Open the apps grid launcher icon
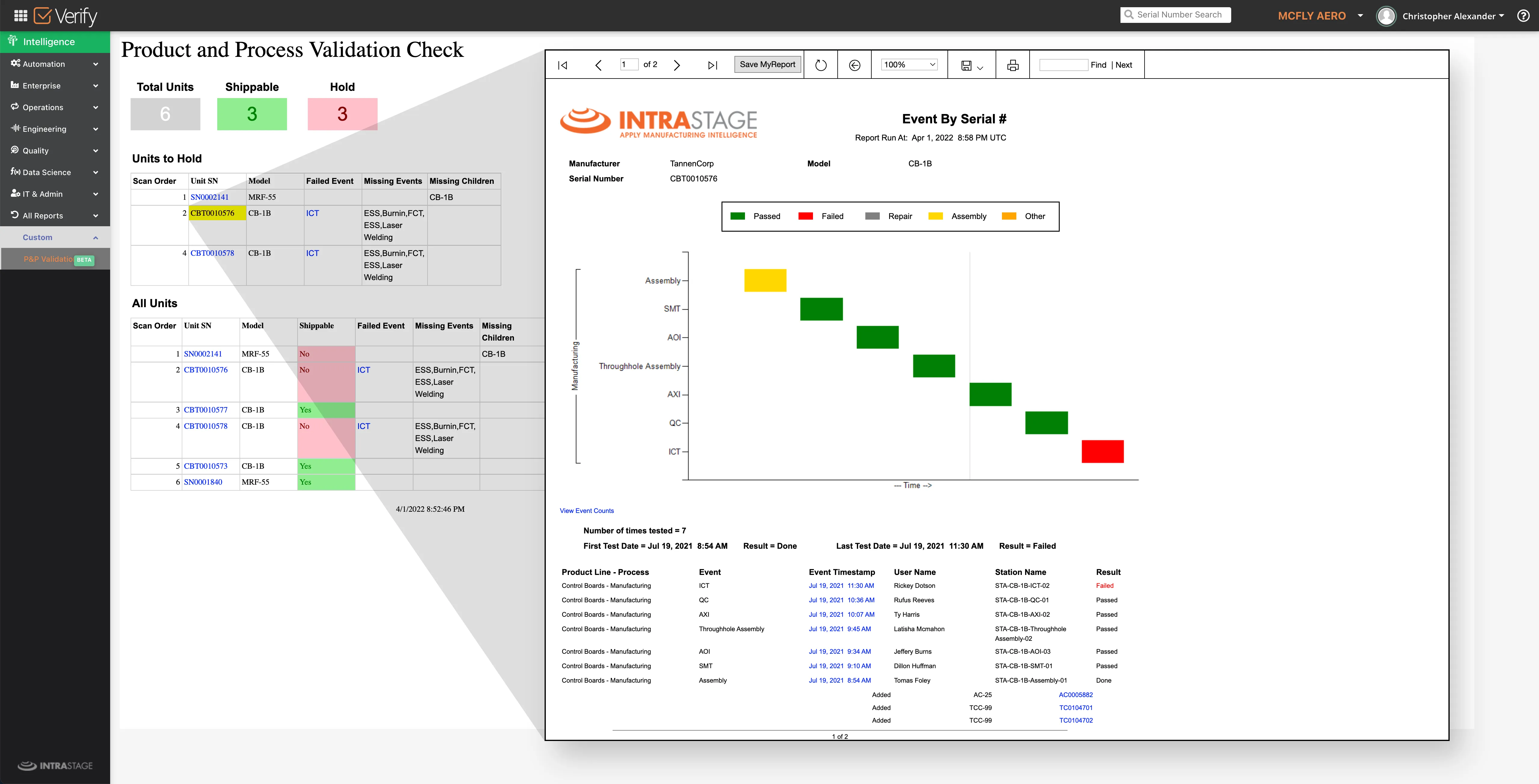The image size is (1539, 784). 21,16
